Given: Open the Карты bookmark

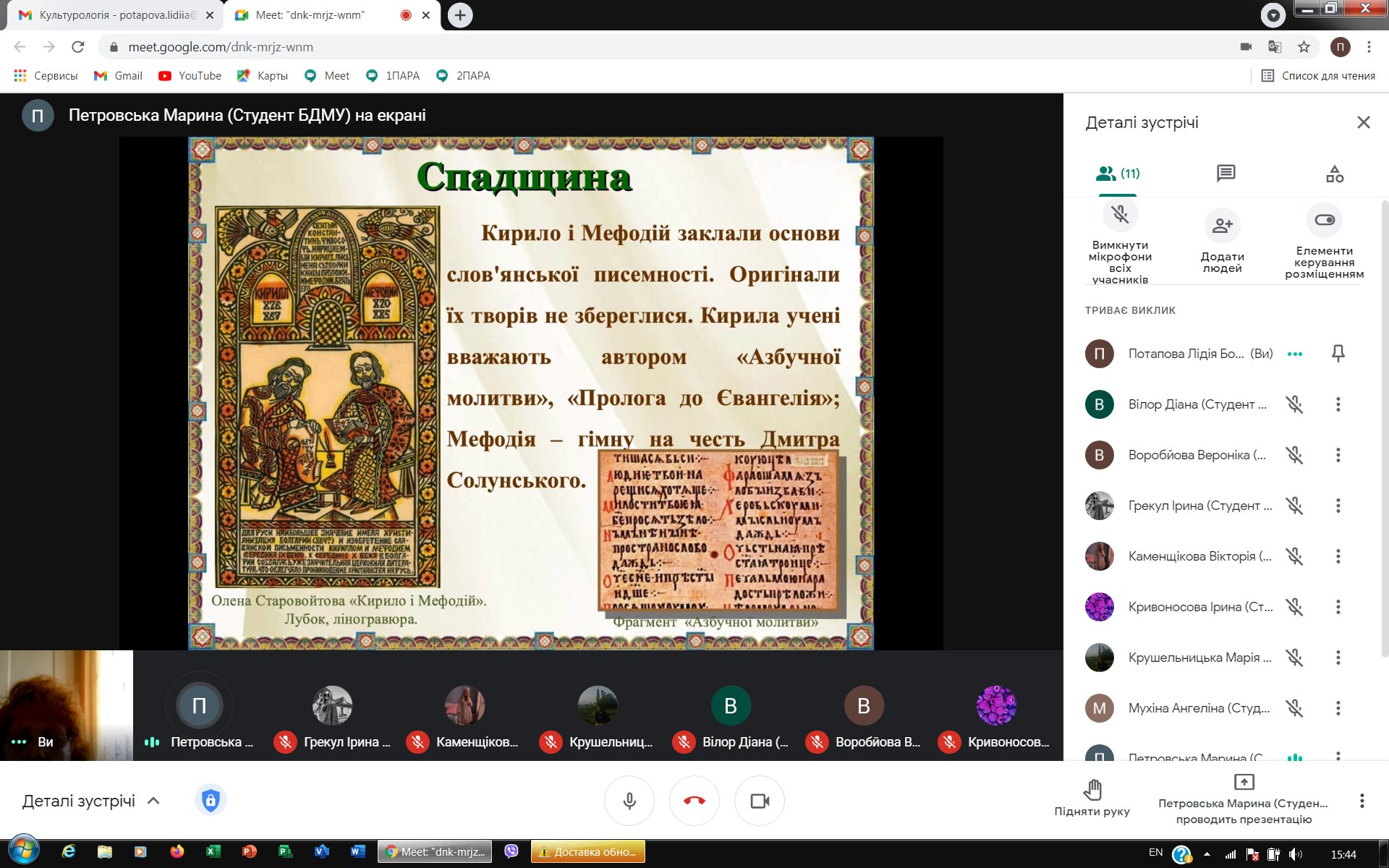Looking at the screenshot, I should coord(263,76).
